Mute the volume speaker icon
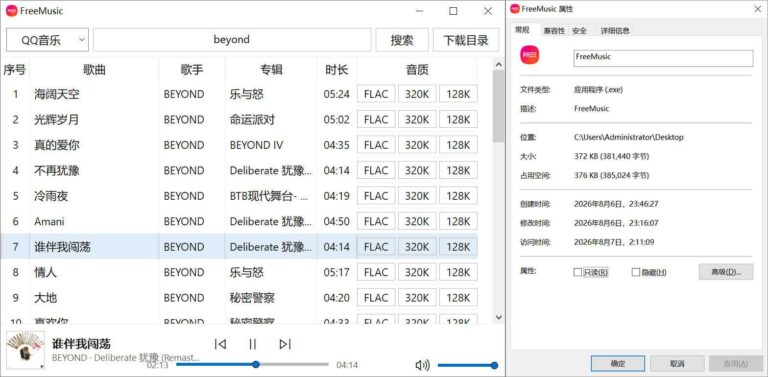The image size is (768, 377). [x=422, y=365]
